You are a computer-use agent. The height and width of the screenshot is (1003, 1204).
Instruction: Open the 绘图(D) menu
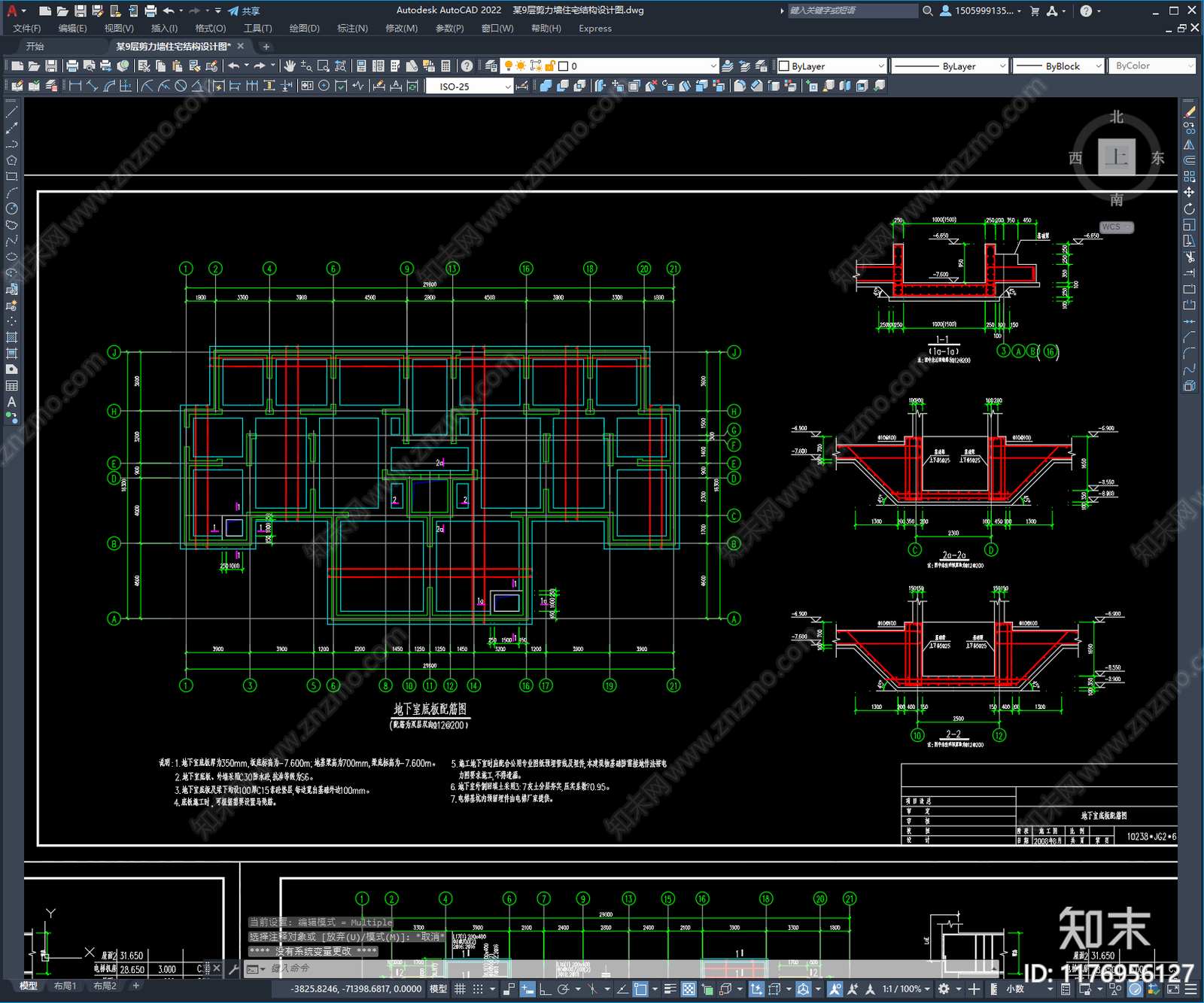click(x=304, y=29)
